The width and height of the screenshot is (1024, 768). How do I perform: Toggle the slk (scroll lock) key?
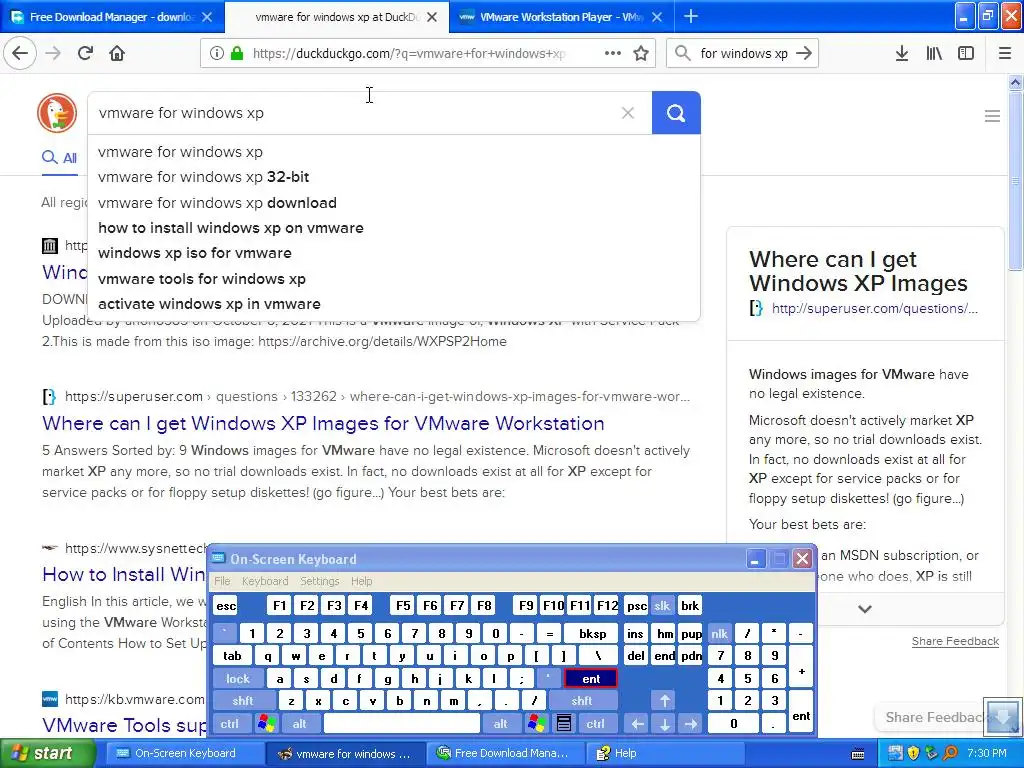coord(662,606)
